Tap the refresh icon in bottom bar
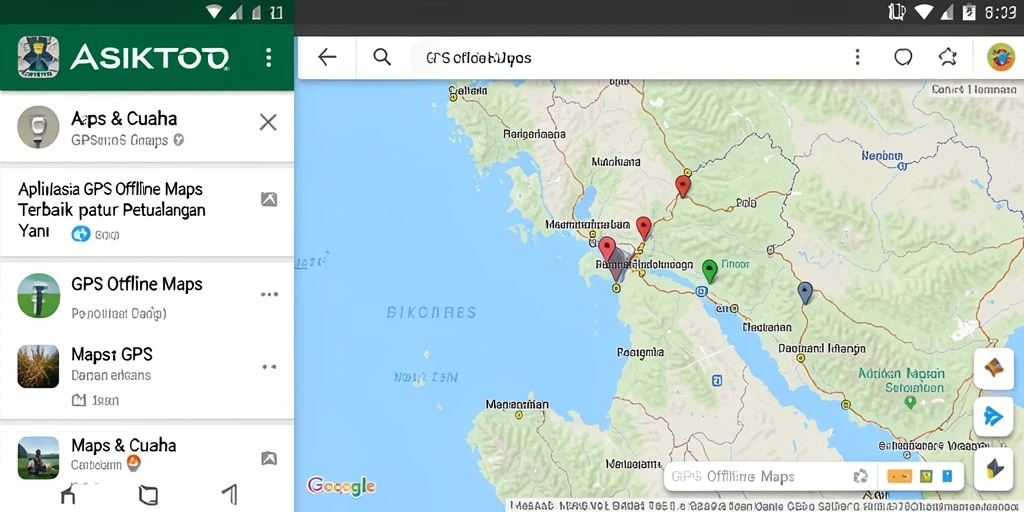 (x=861, y=476)
